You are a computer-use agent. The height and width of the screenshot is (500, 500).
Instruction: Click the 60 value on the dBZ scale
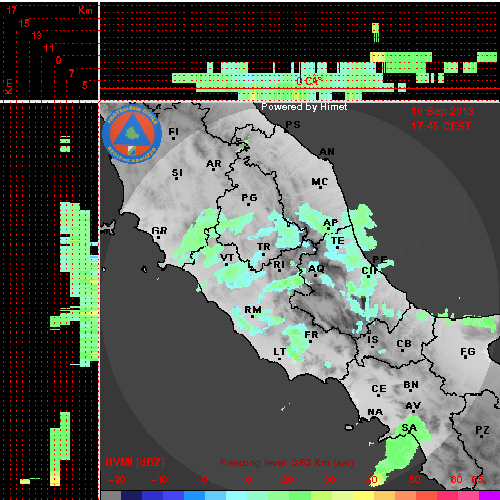pyautogui.click(x=456, y=480)
